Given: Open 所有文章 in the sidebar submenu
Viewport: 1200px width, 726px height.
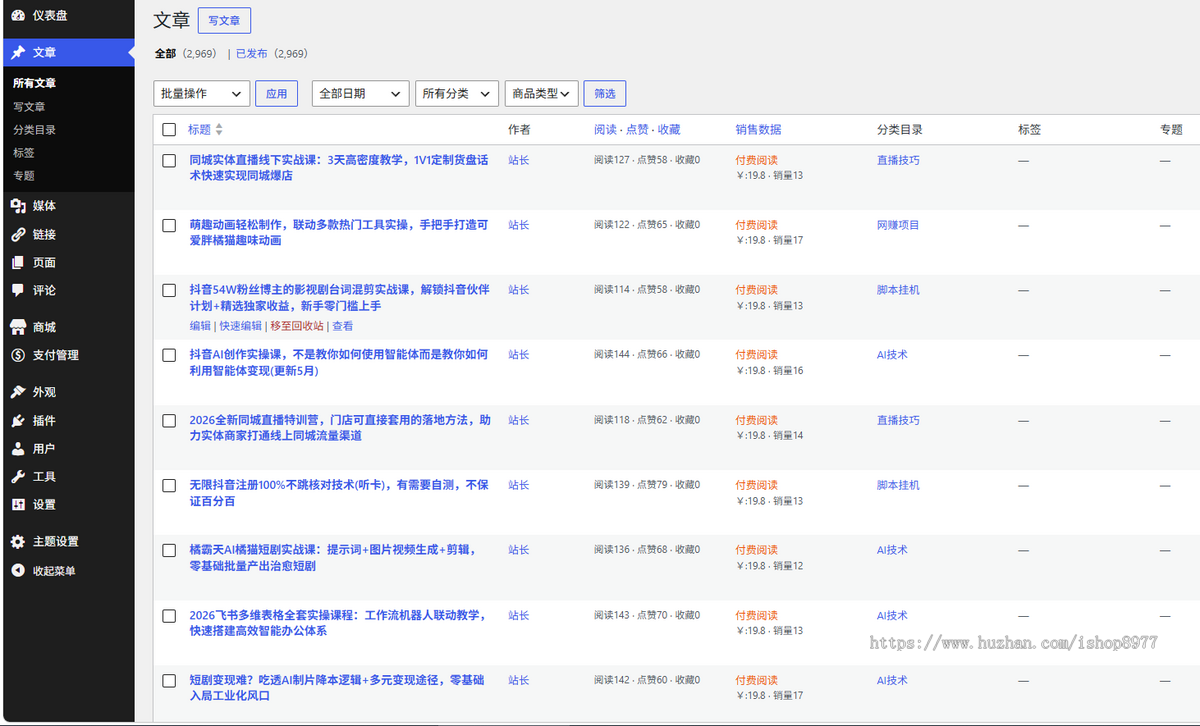Looking at the screenshot, I should coord(35,83).
